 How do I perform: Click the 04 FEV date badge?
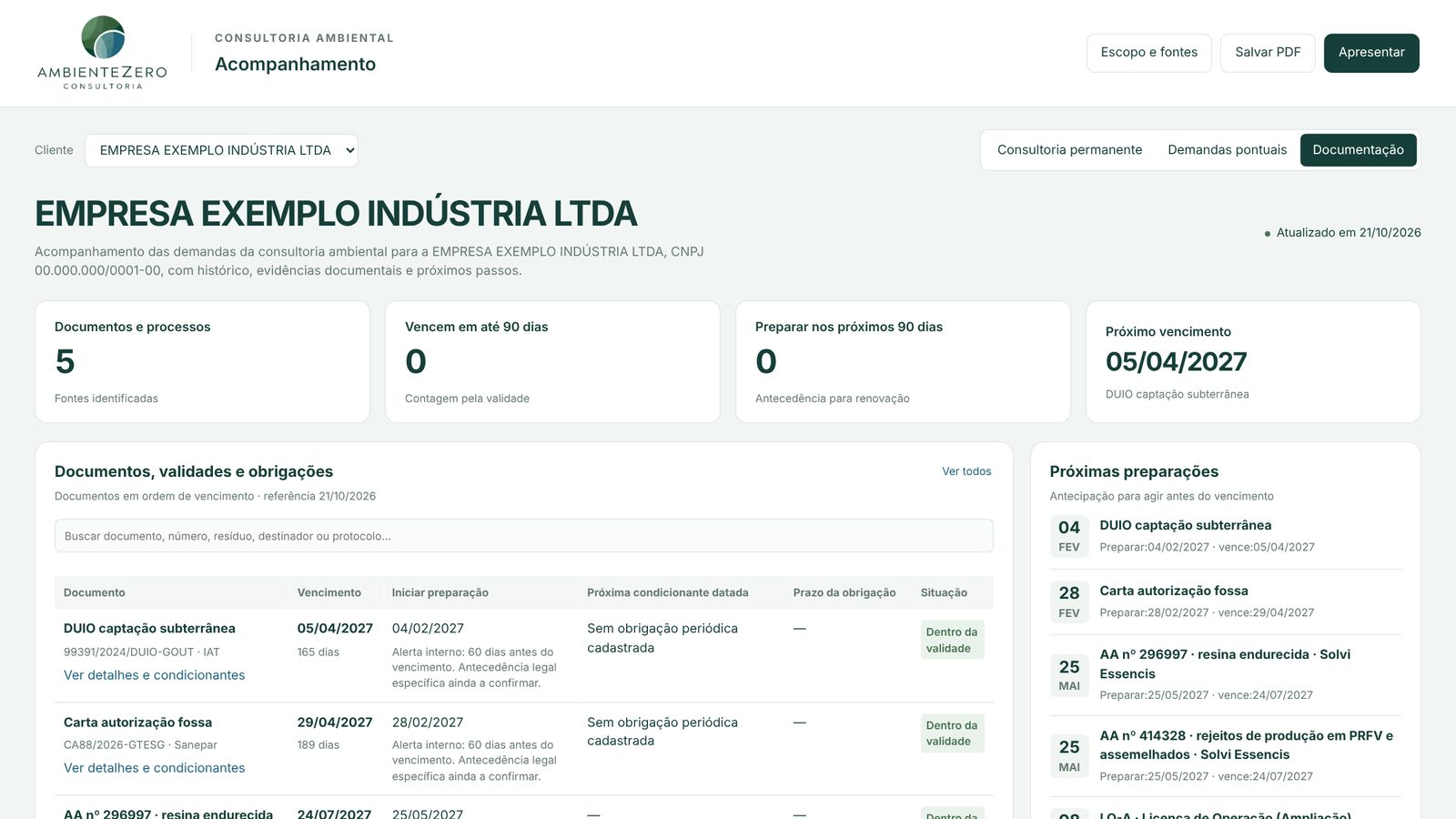click(x=1069, y=536)
